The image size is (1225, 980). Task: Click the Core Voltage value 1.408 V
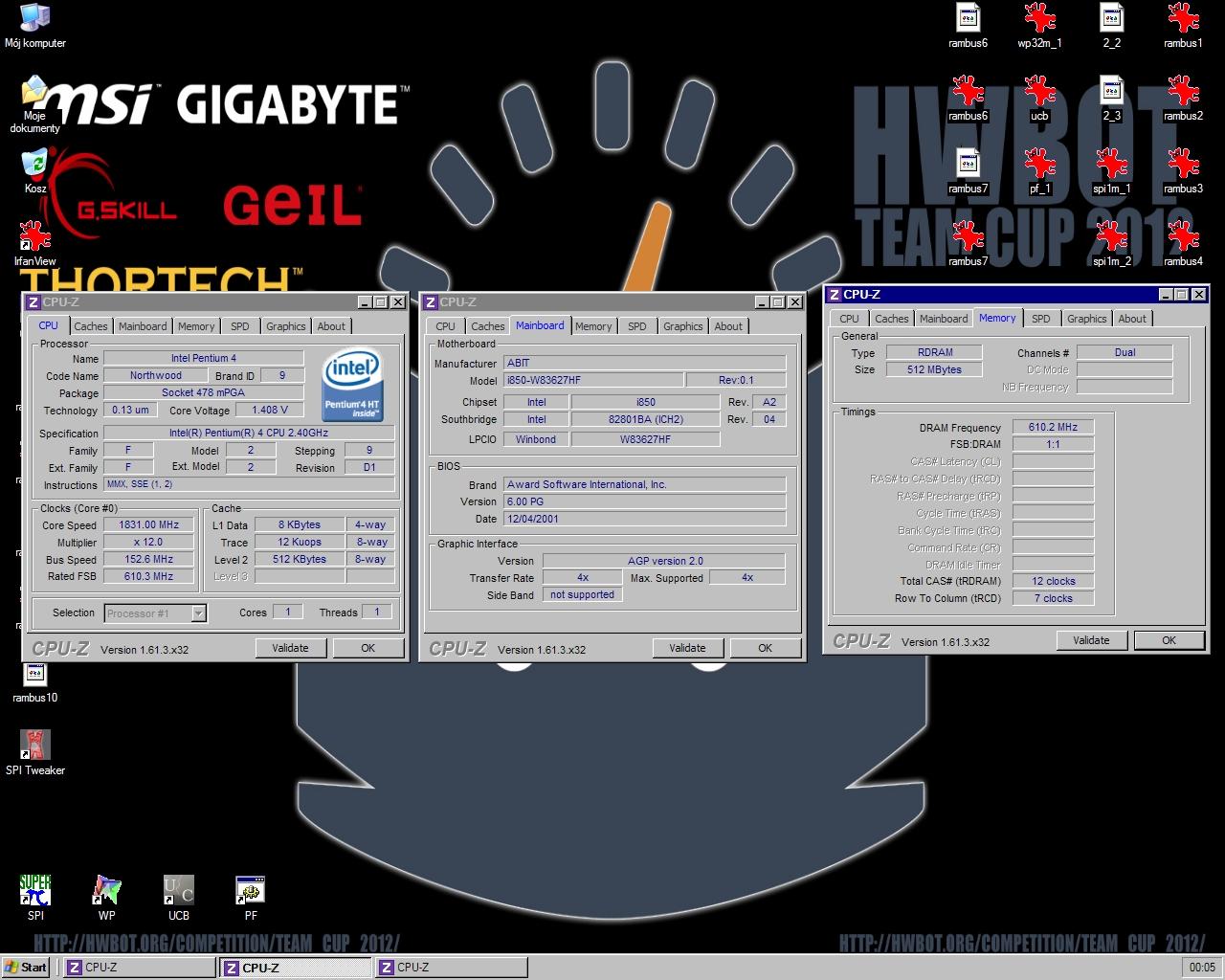(269, 411)
